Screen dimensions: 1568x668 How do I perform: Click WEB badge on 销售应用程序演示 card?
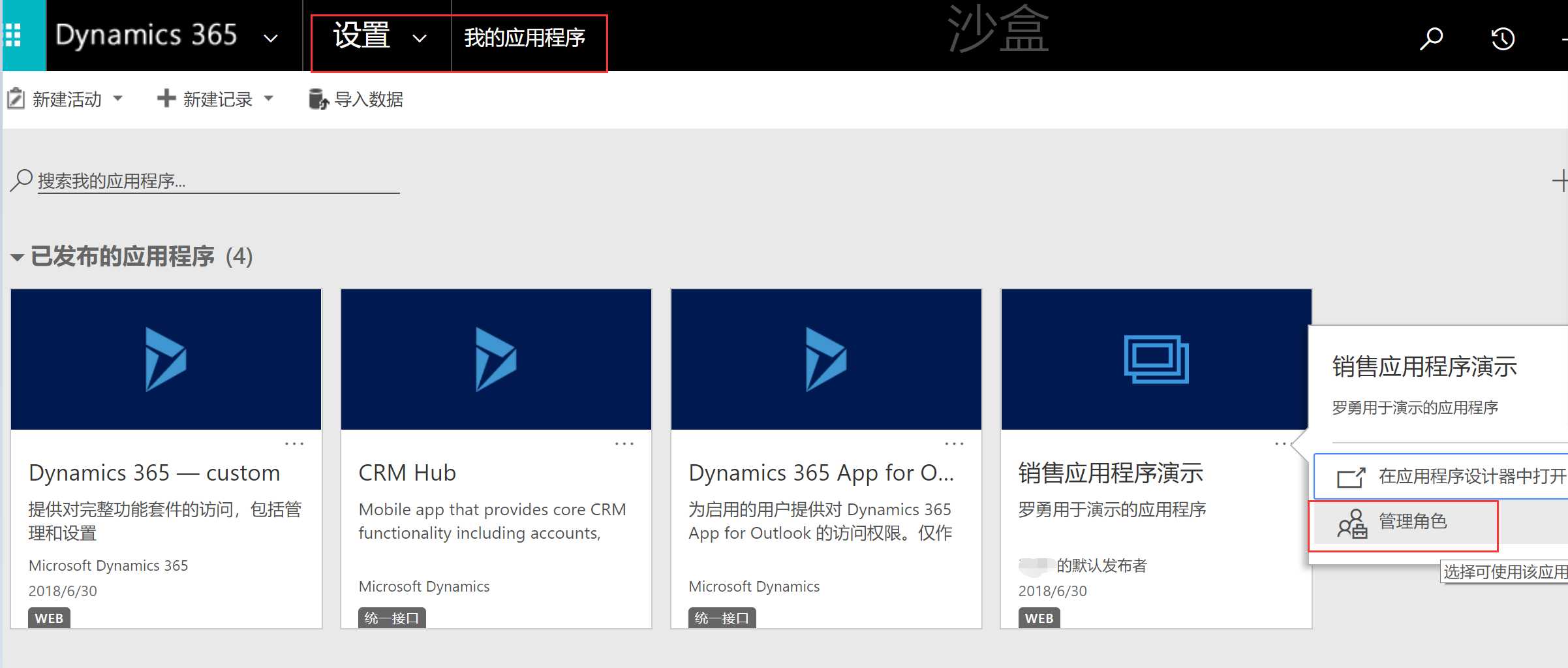tap(1039, 618)
